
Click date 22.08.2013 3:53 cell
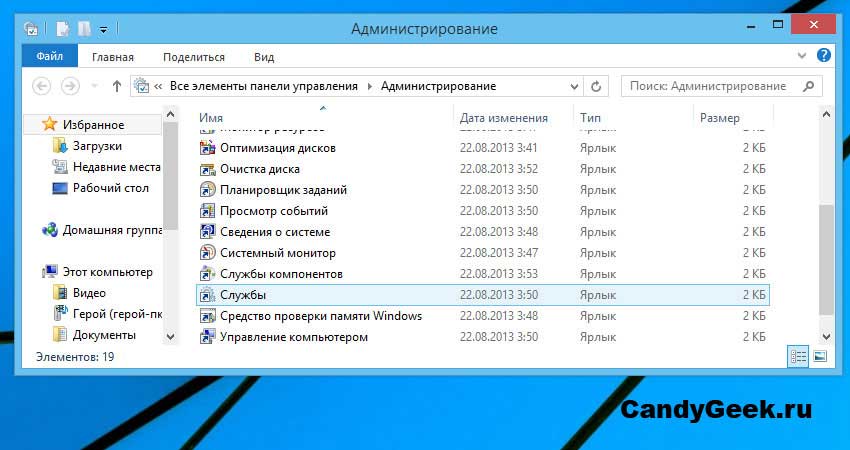[x=499, y=274]
